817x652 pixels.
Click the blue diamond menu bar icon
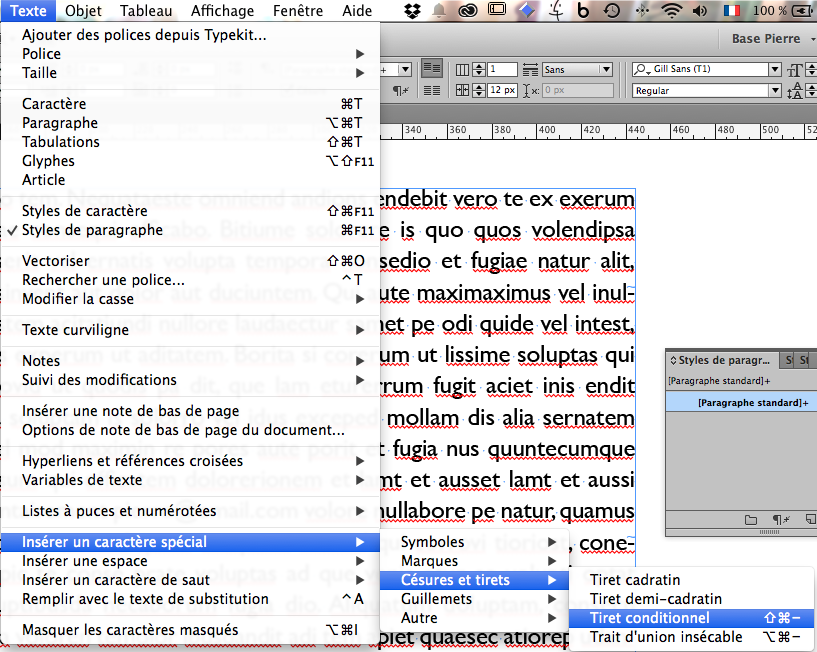point(526,10)
